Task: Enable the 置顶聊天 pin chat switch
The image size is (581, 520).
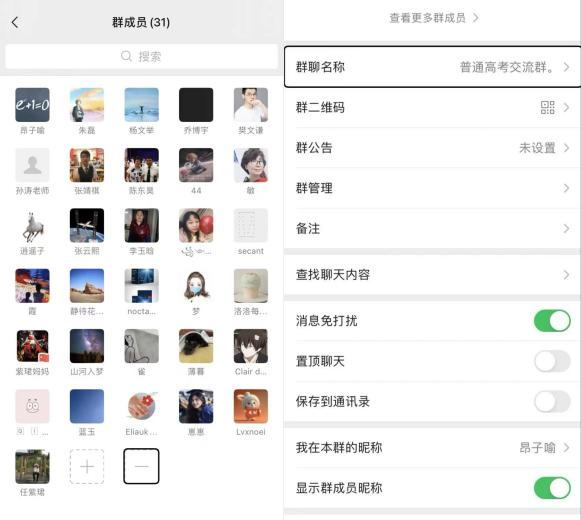Action: [552, 361]
